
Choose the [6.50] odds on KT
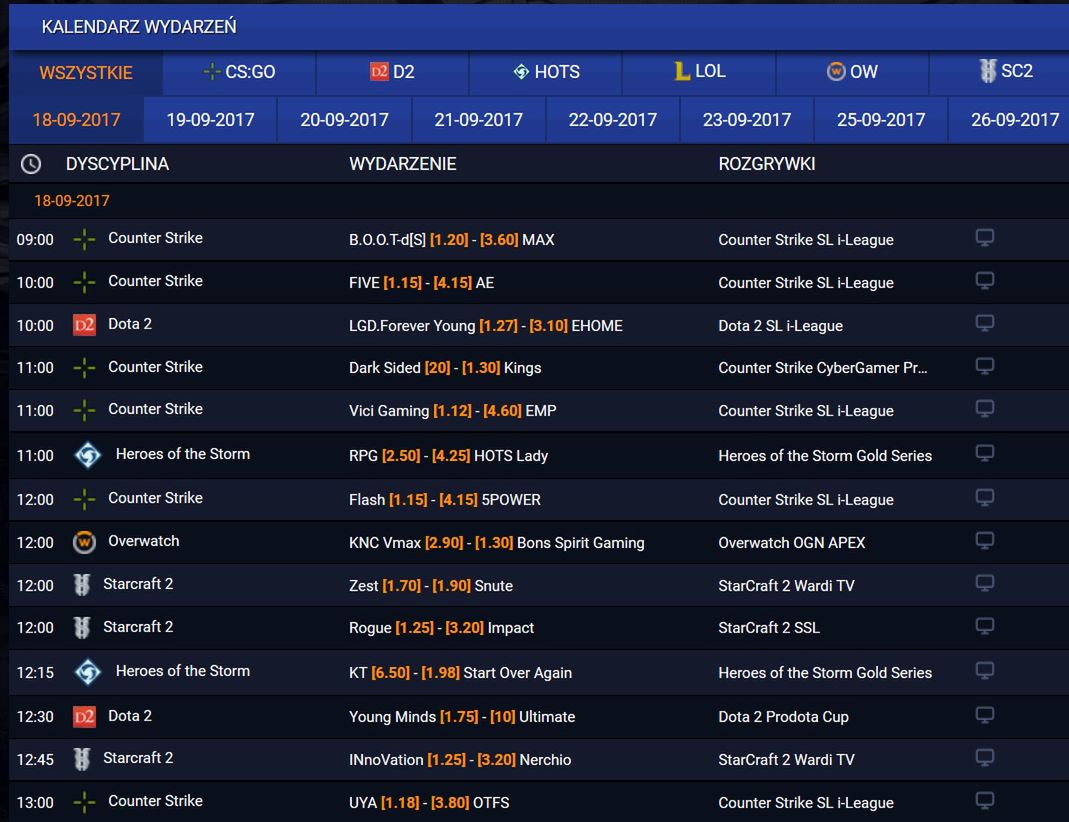[391, 673]
